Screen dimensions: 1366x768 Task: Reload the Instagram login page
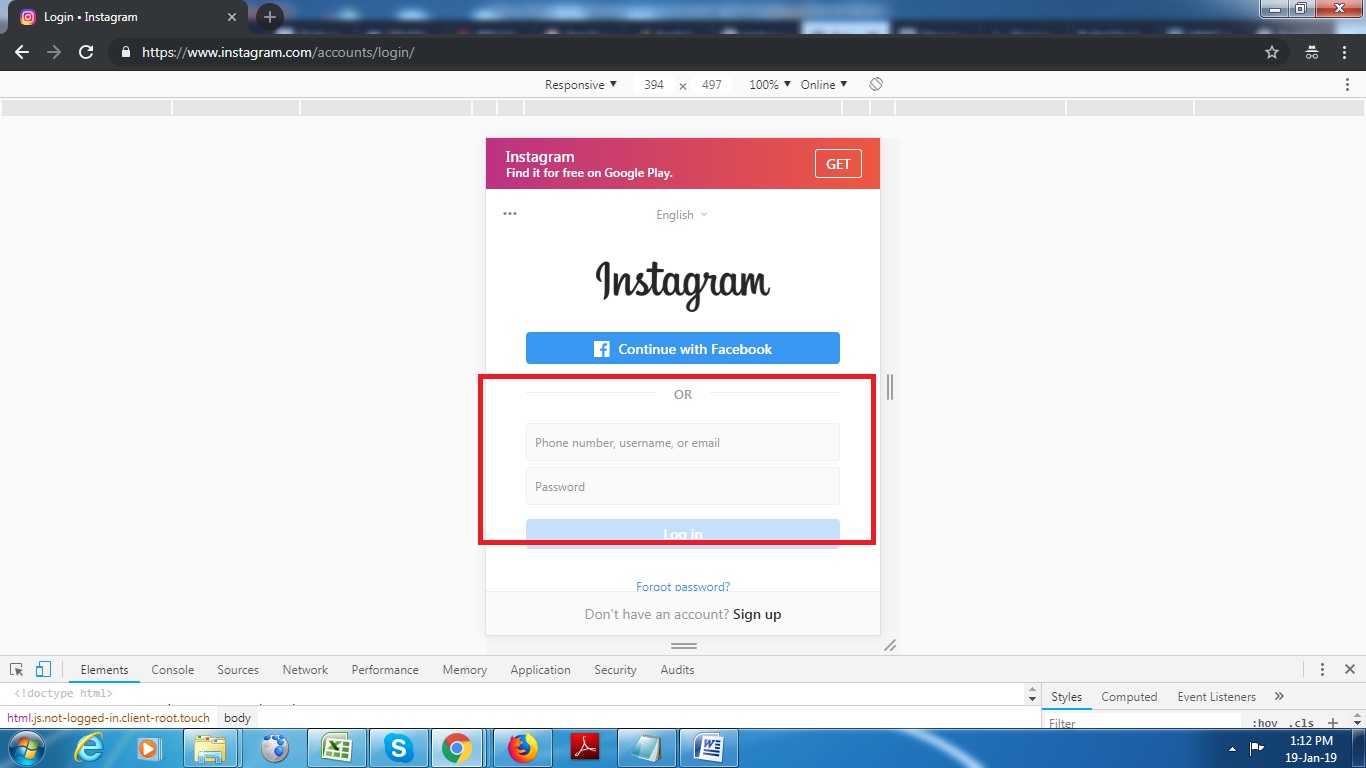pos(86,52)
